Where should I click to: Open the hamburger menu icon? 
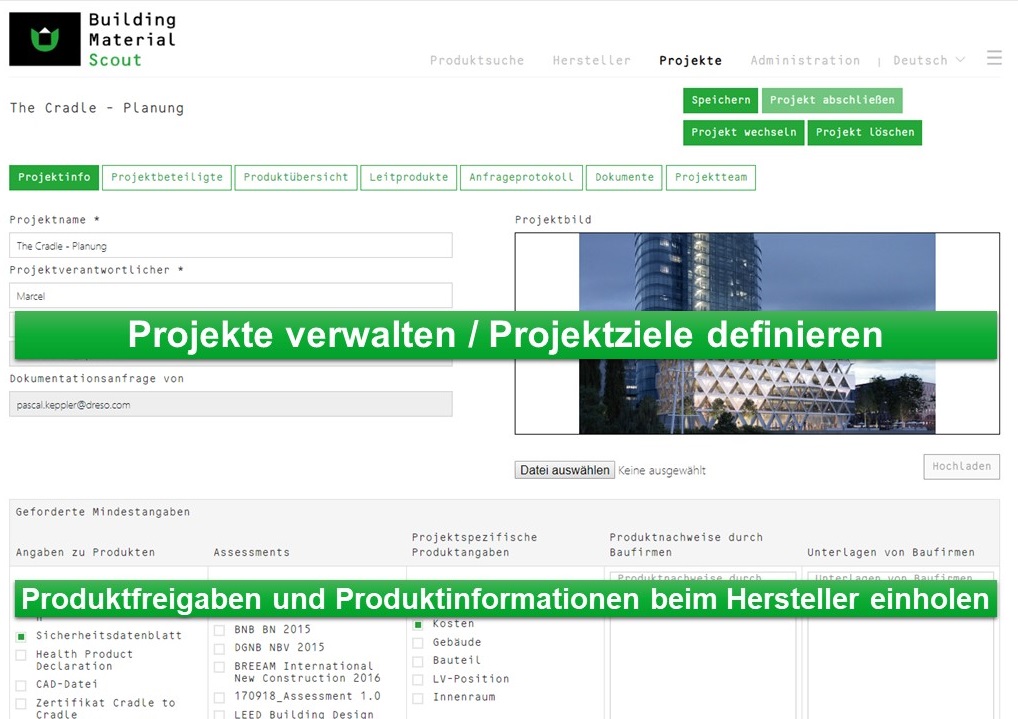point(994,58)
